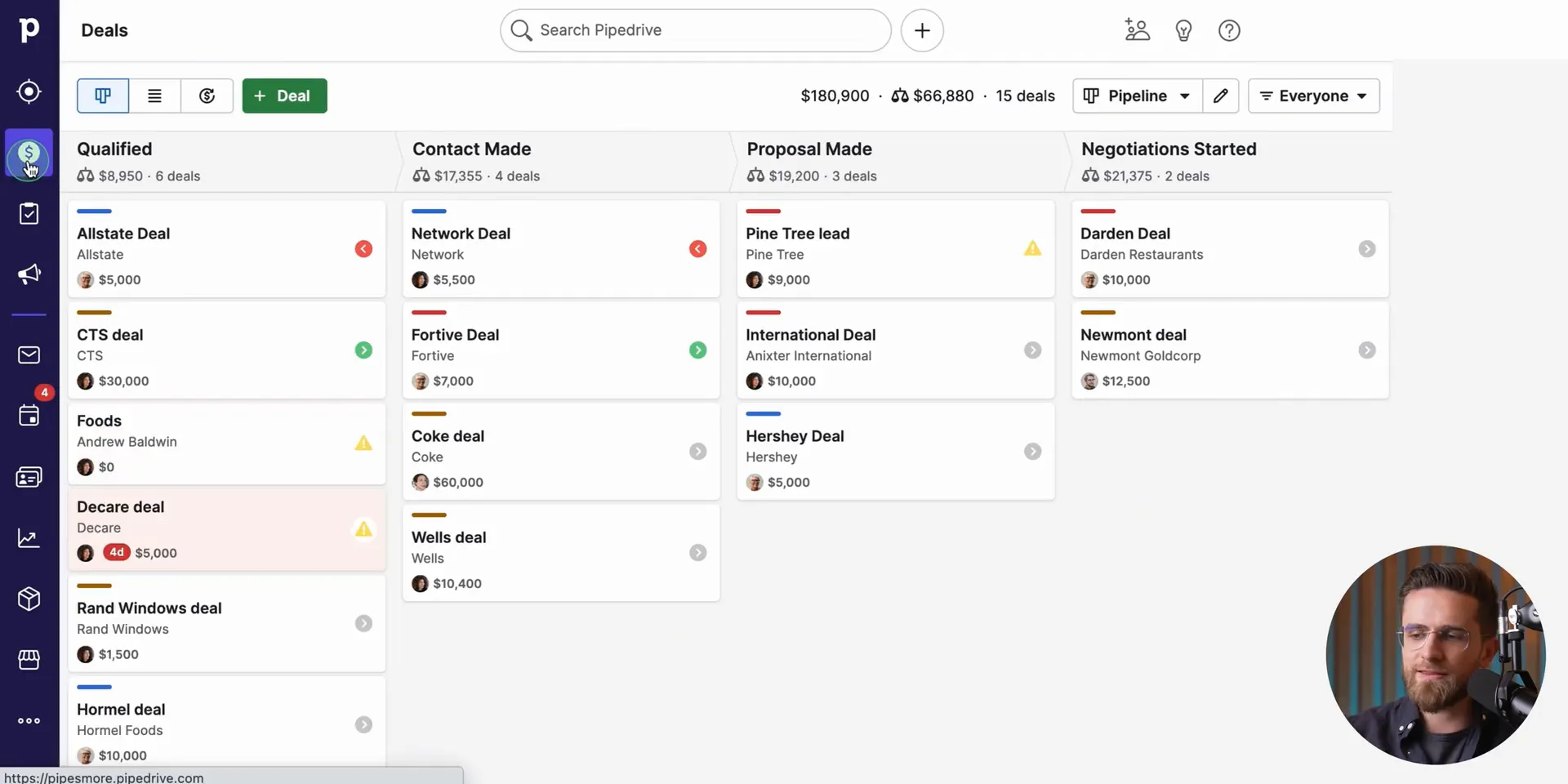Select the Proposal Made stage header
Viewport: 1568px width, 784px height.
click(x=809, y=149)
